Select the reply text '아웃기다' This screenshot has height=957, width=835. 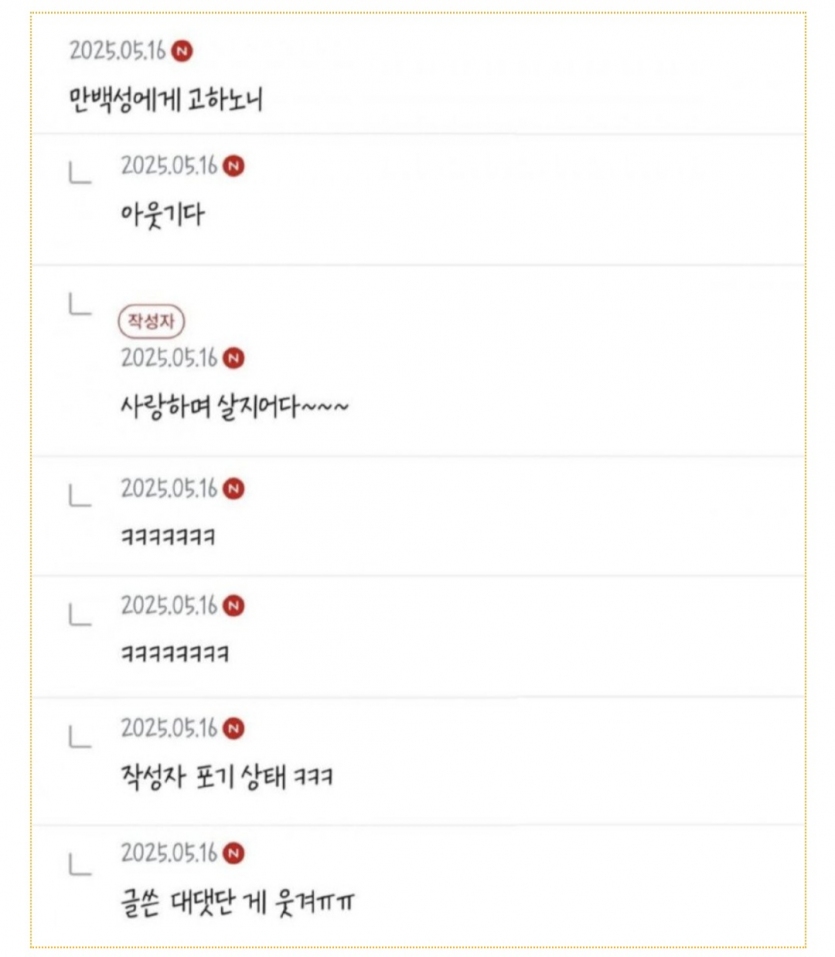pyautogui.click(x=162, y=215)
